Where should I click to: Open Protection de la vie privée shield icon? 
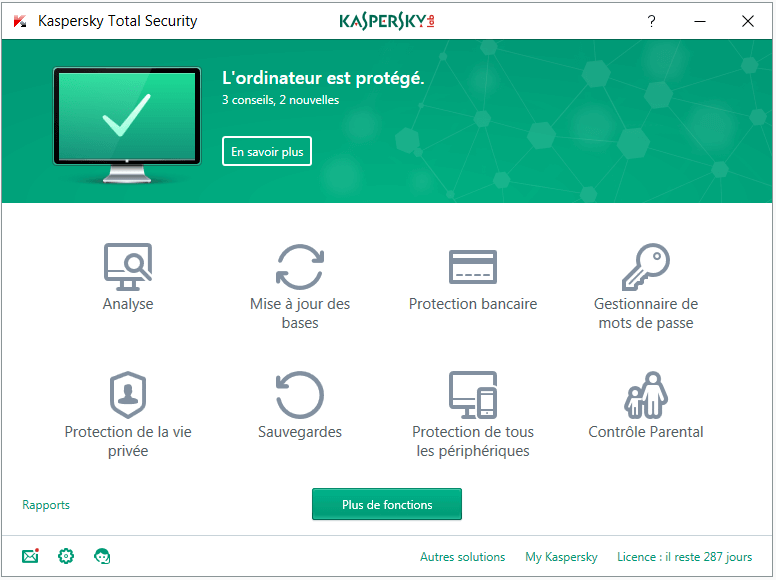(128, 395)
